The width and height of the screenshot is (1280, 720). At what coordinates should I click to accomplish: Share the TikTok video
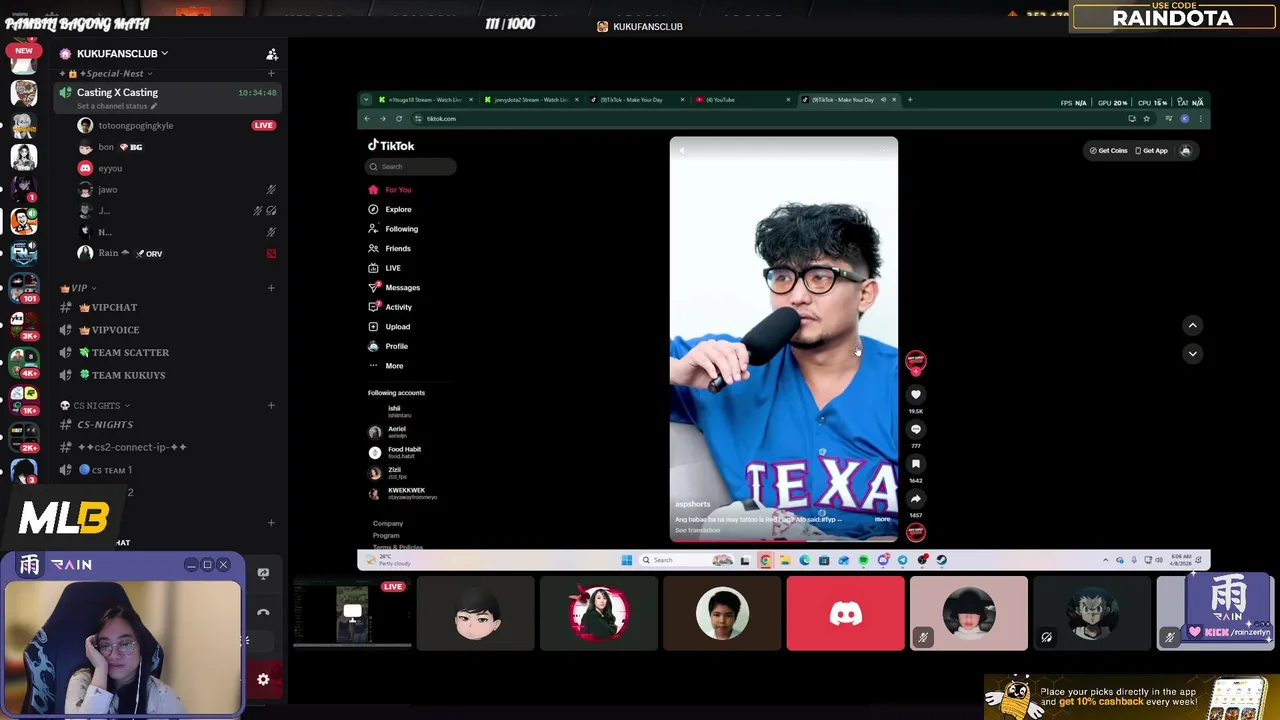point(915,498)
